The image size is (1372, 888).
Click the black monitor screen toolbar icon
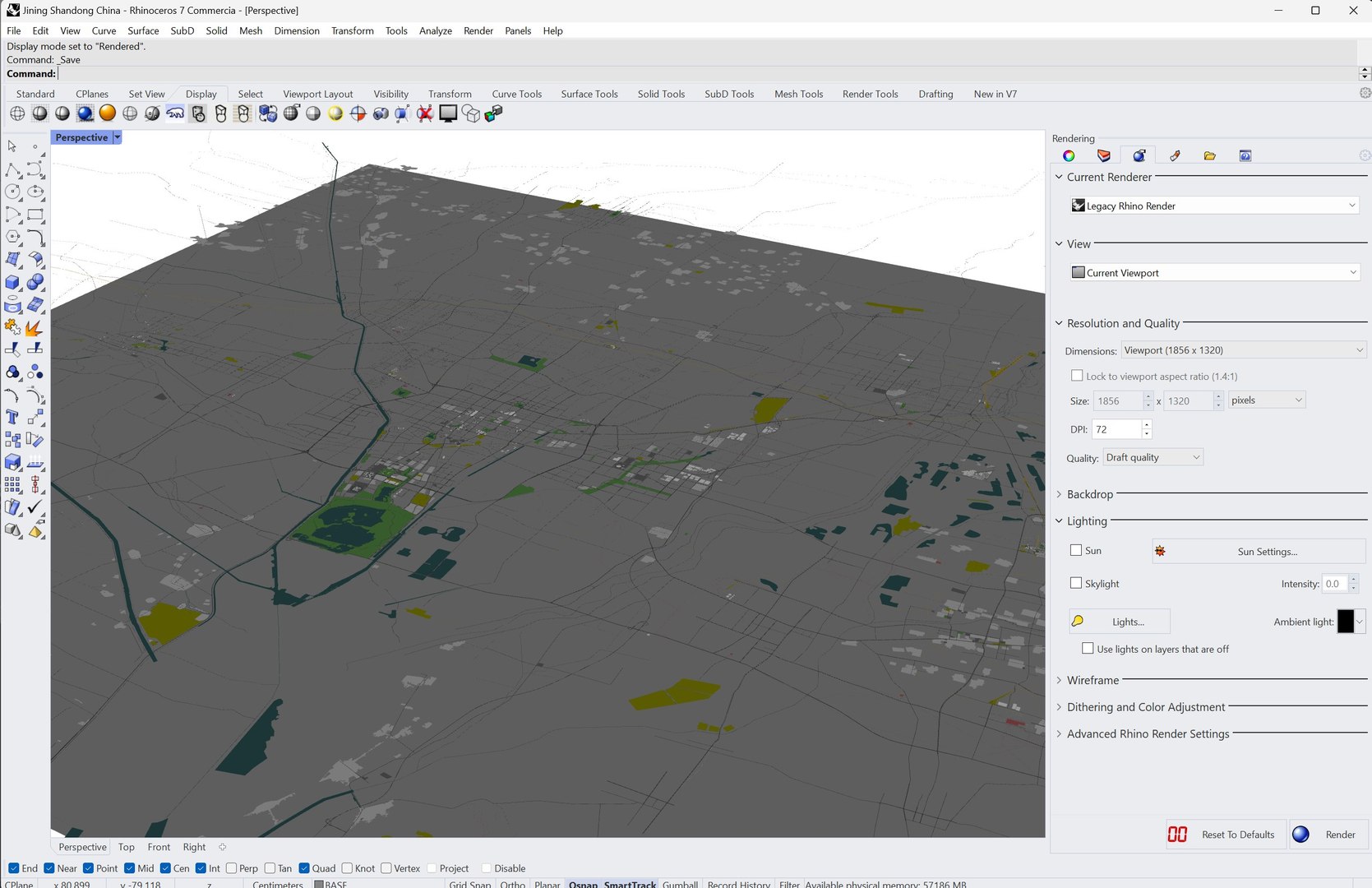tap(448, 113)
